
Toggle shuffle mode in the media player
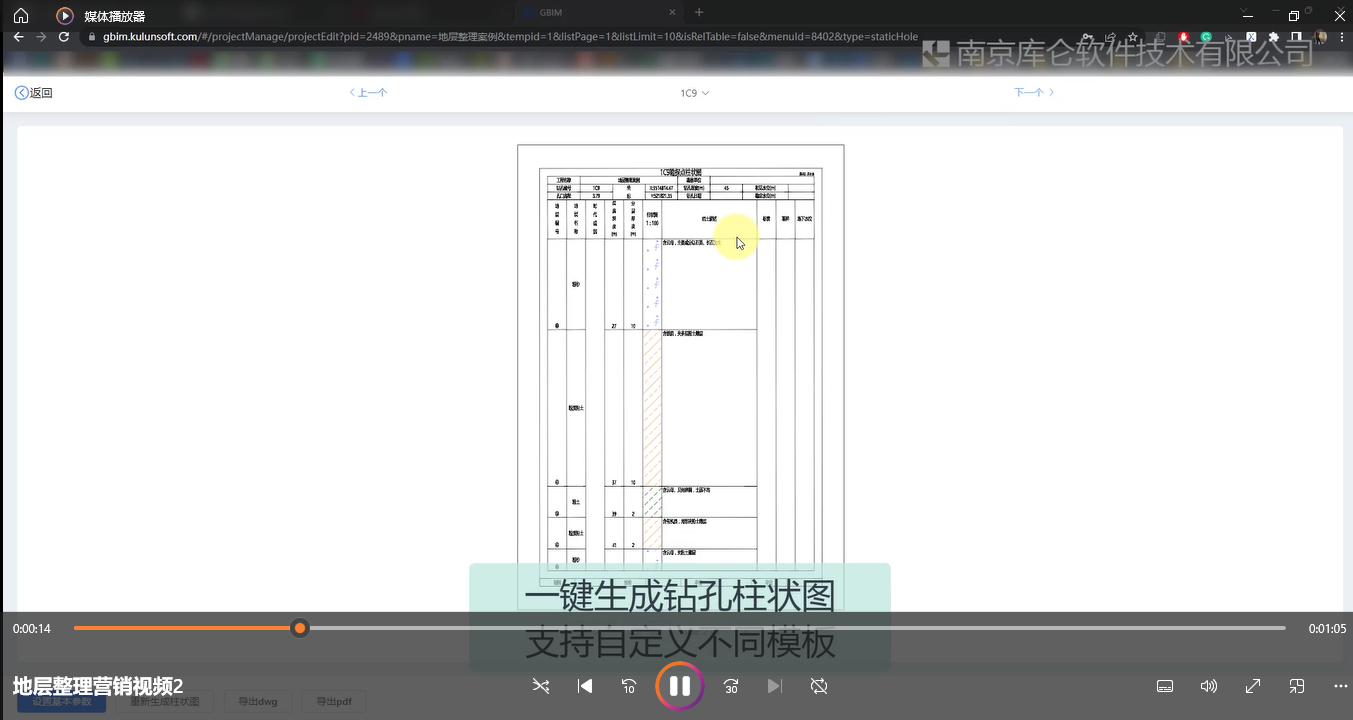pyautogui.click(x=540, y=686)
